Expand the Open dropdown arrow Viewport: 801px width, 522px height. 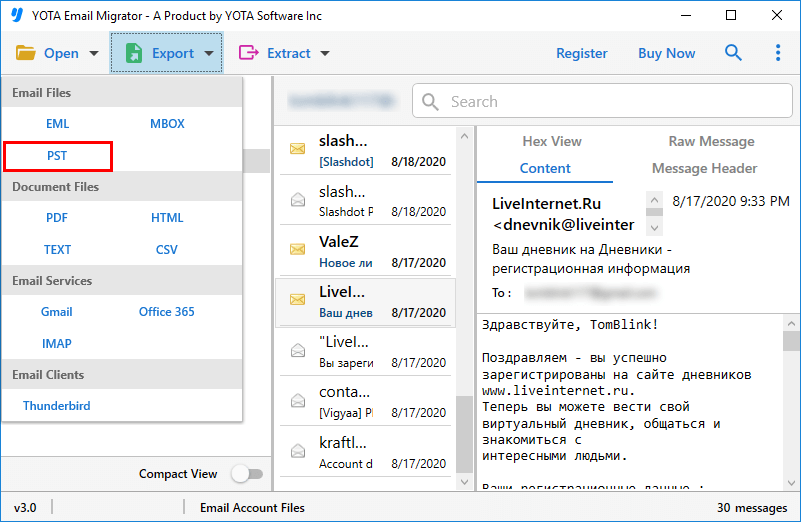[x=94, y=53]
